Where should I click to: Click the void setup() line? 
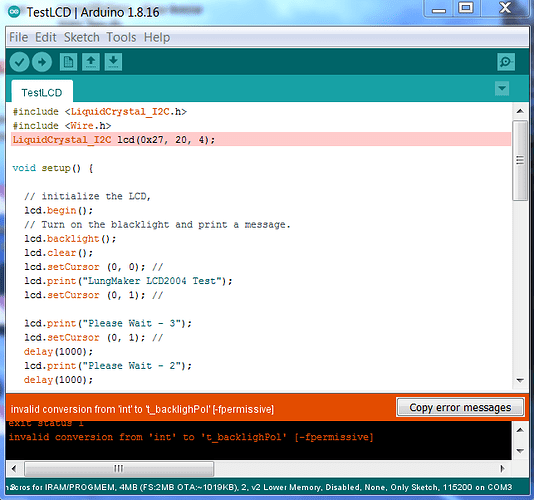(x=52, y=168)
